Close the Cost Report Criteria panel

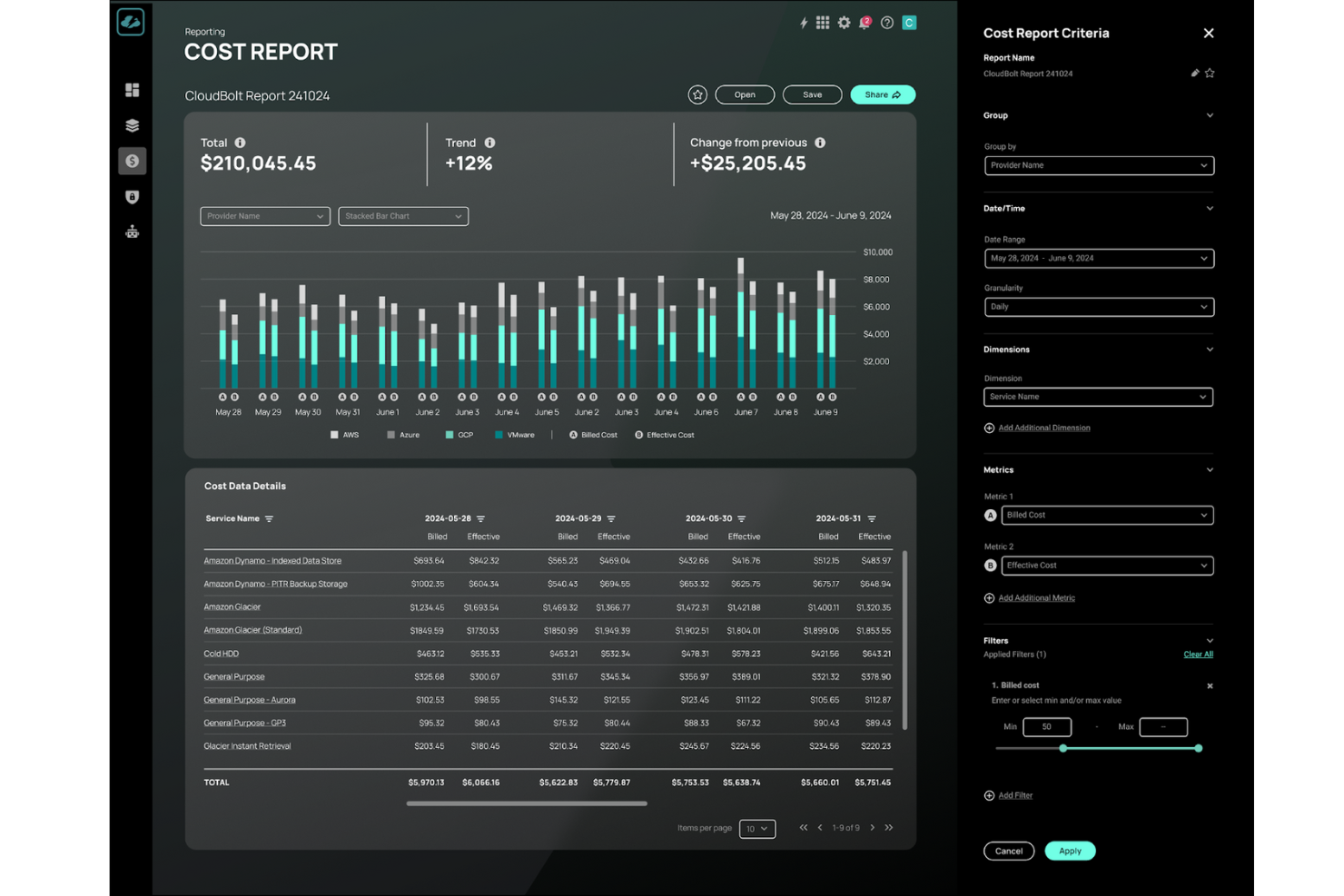(x=1209, y=33)
